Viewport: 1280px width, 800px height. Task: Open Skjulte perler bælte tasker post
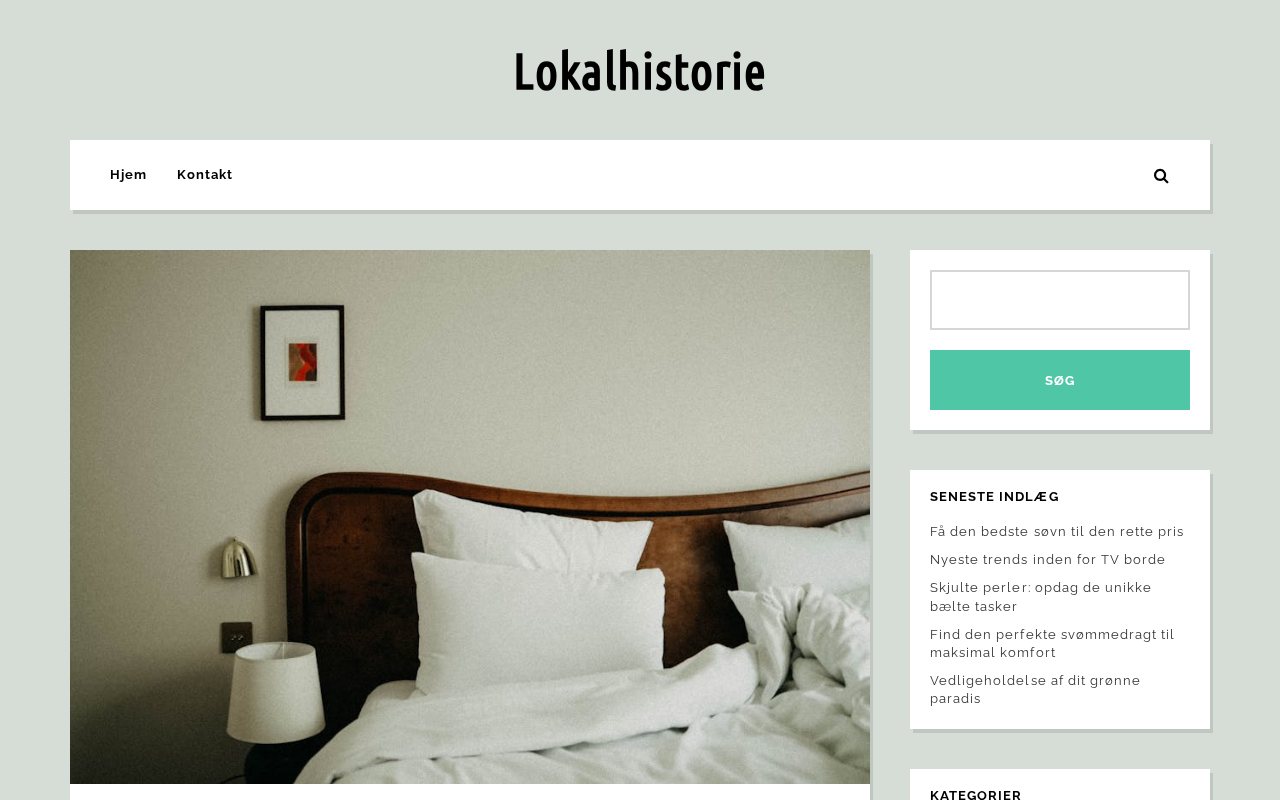[x=1041, y=597]
